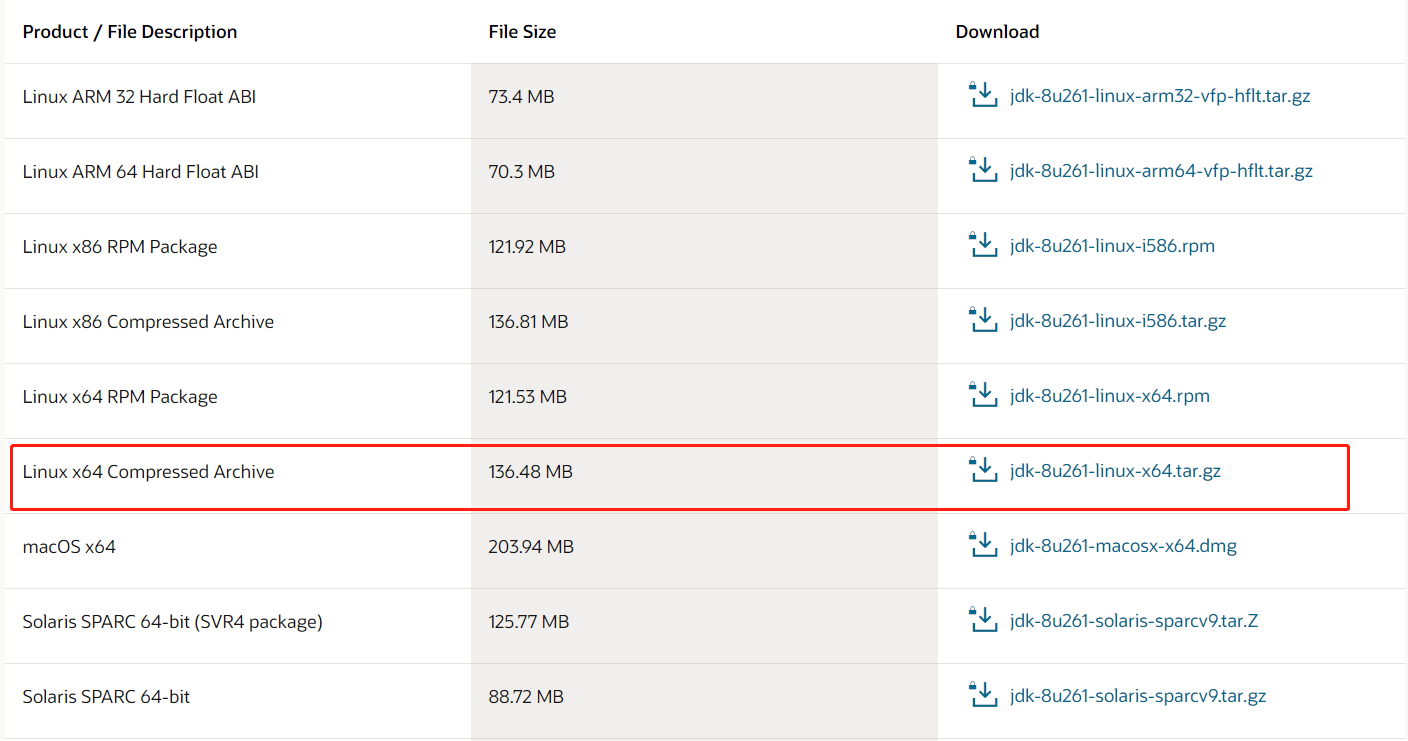
Task: Open jdk-8u261-linux-x64.rpm file link
Action: point(1109,396)
